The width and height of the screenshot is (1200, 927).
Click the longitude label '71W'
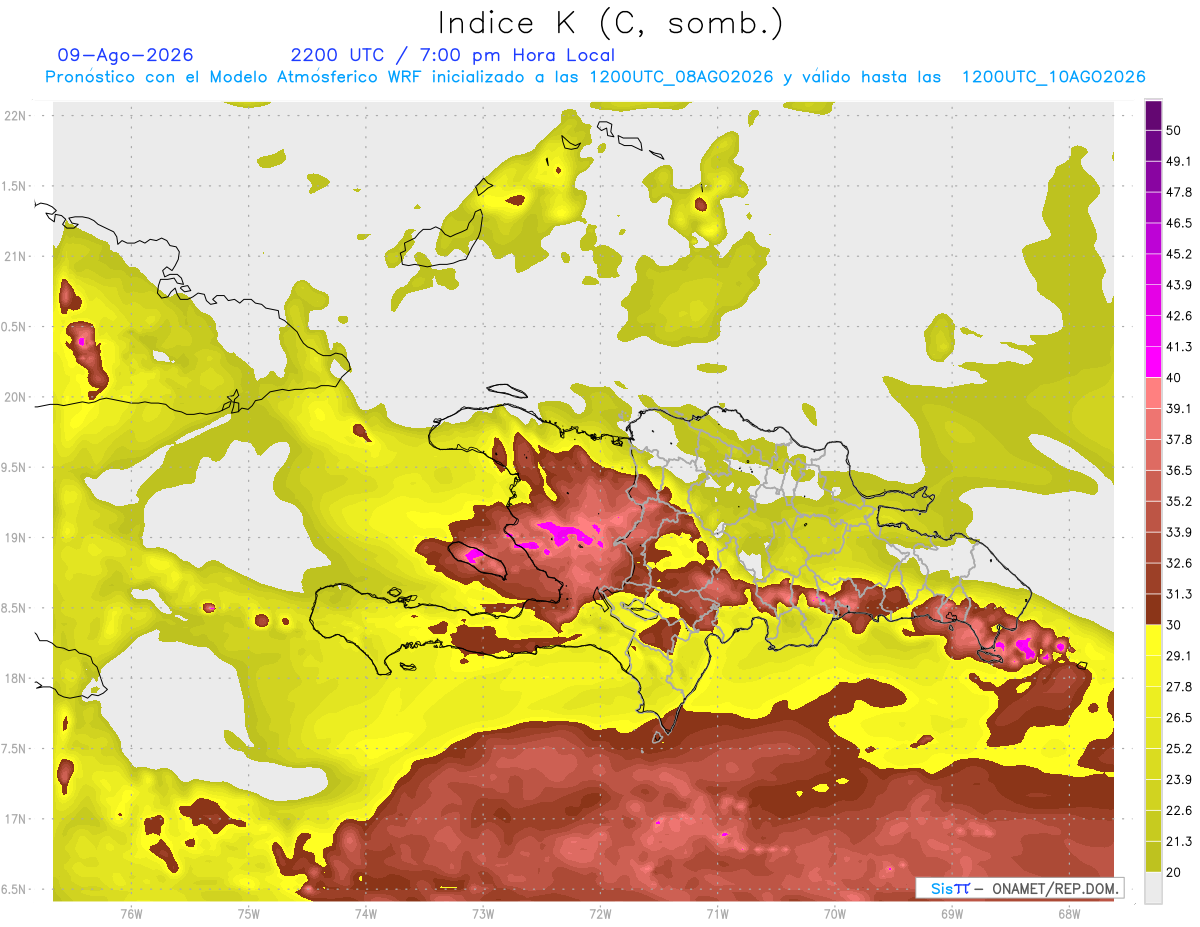coord(717,914)
